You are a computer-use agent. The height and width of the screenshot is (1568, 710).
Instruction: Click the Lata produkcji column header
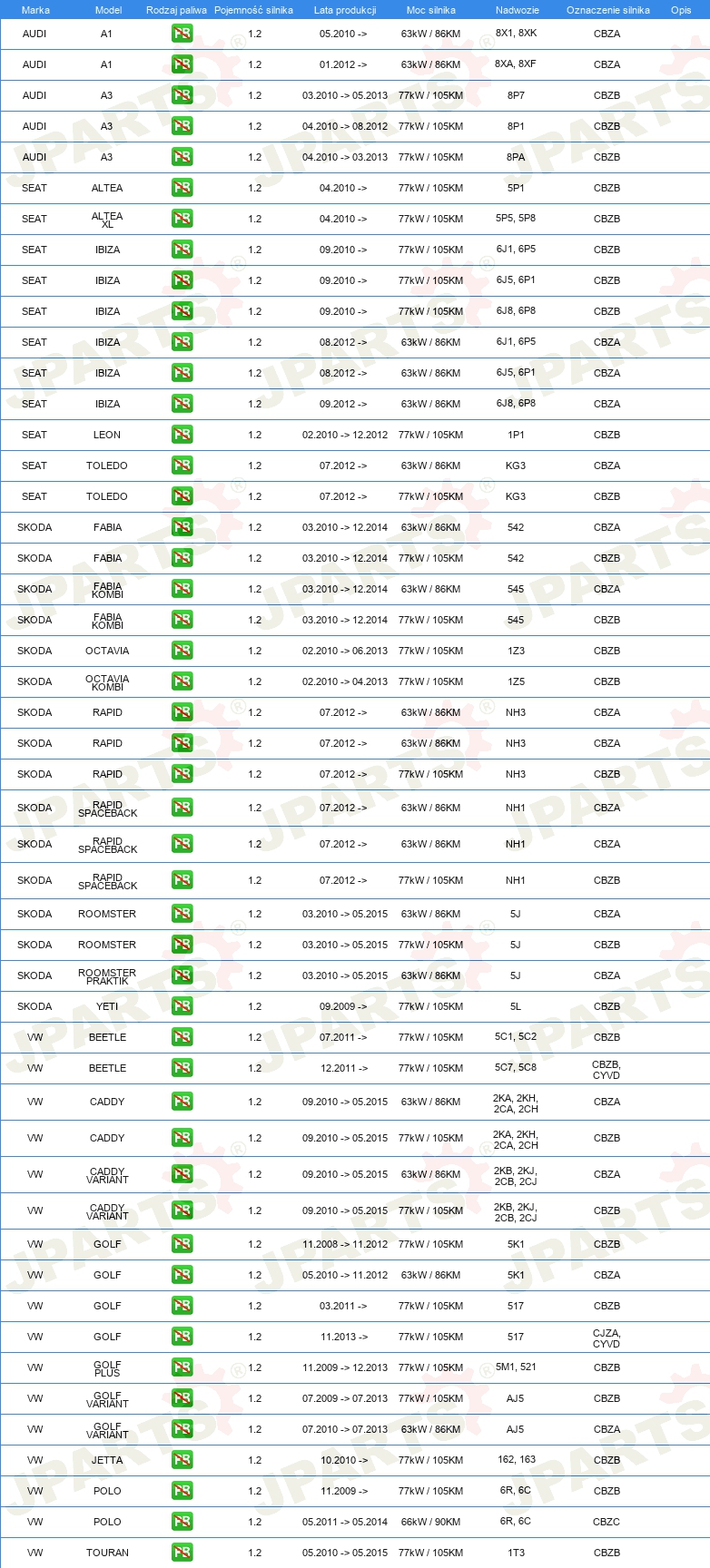(345, 10)
